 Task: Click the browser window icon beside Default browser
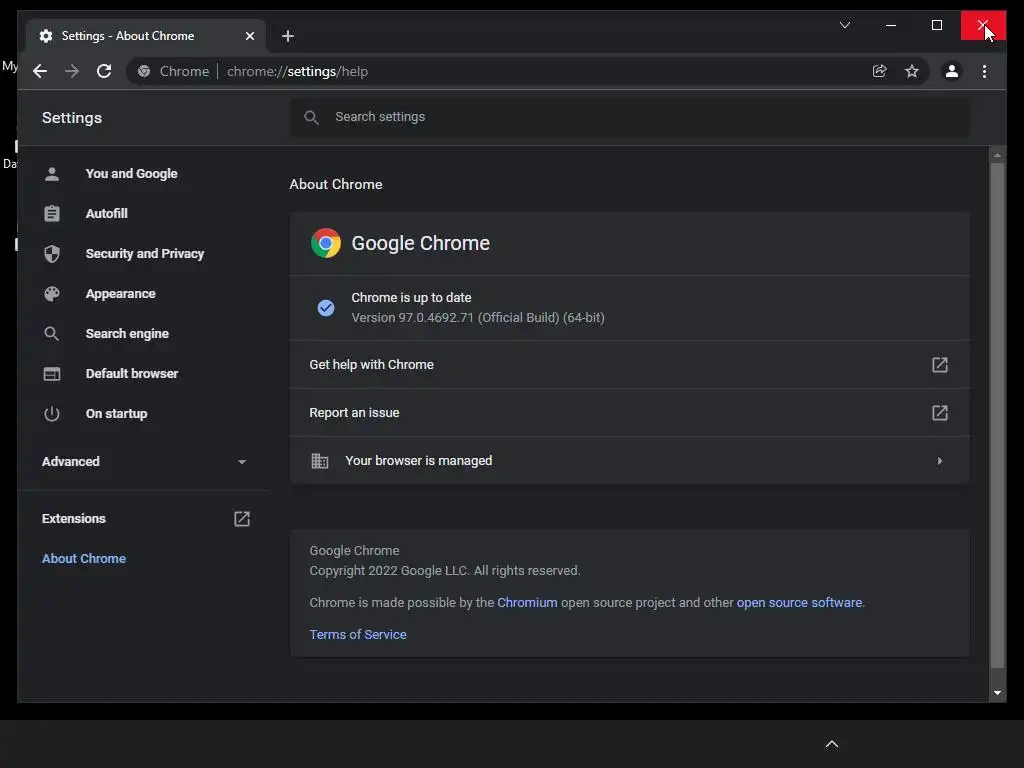point(52,374)
